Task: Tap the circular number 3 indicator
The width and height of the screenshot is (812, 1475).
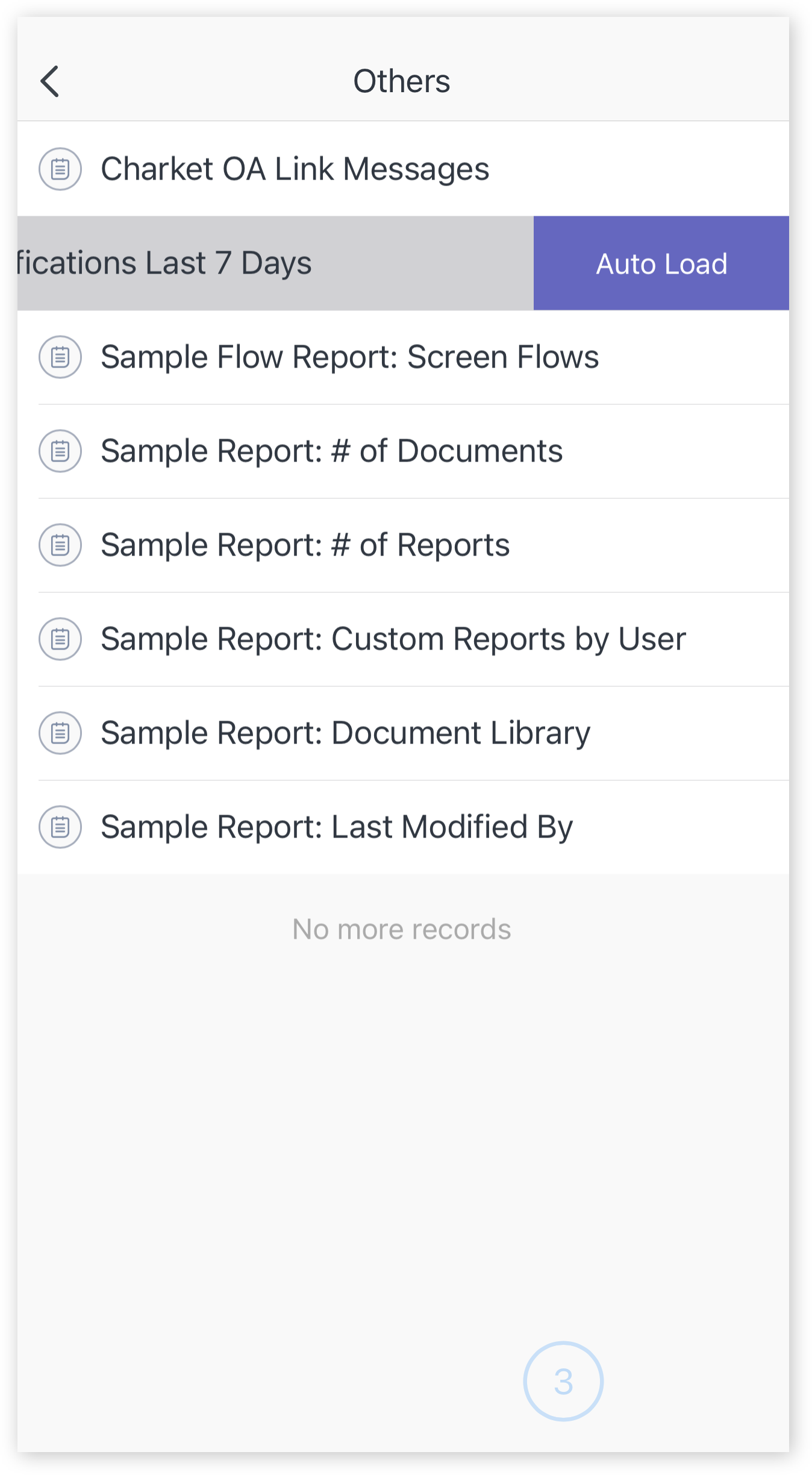Action: pos(563,1381)
